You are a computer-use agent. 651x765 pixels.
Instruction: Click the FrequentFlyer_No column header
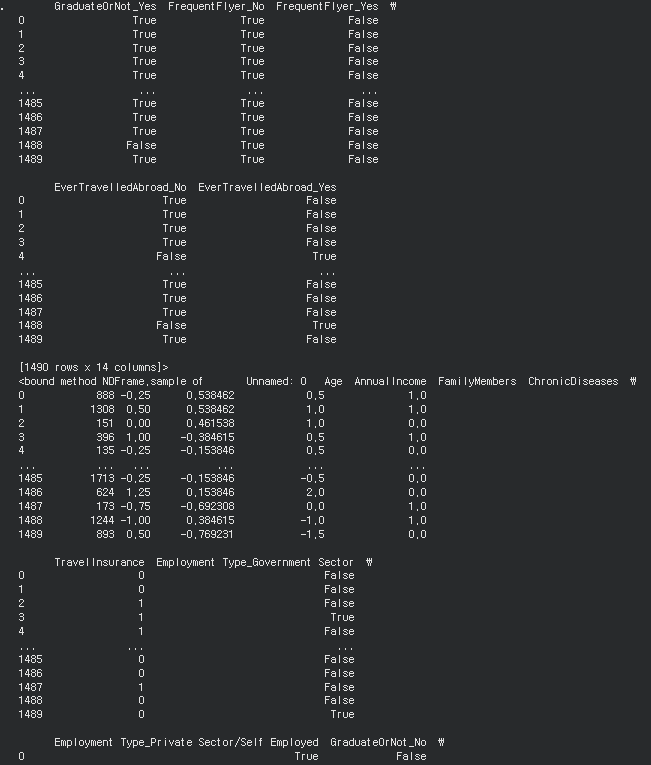coord(216,6)
